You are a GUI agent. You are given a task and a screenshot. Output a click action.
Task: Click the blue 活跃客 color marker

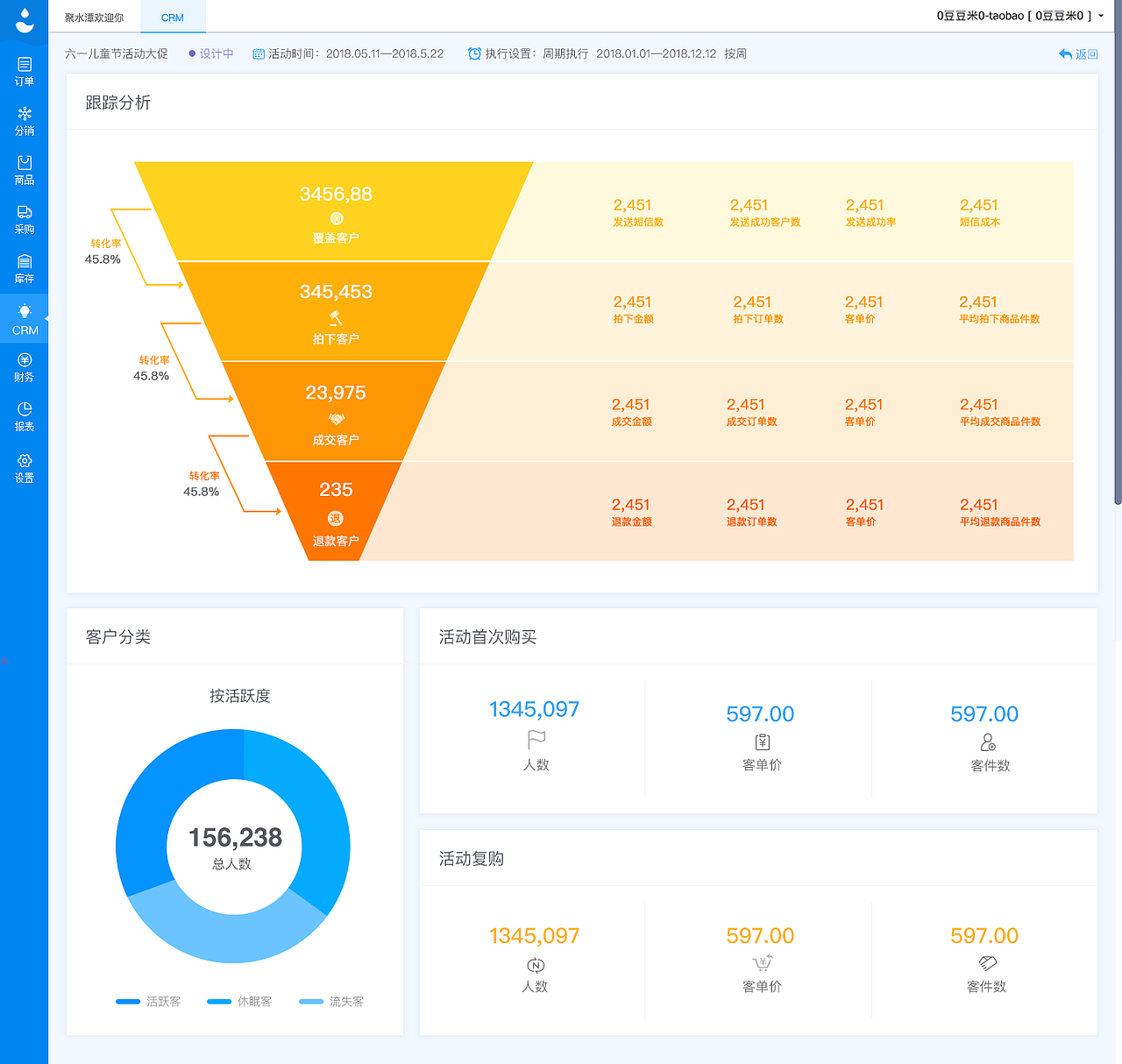[127, 1001]
